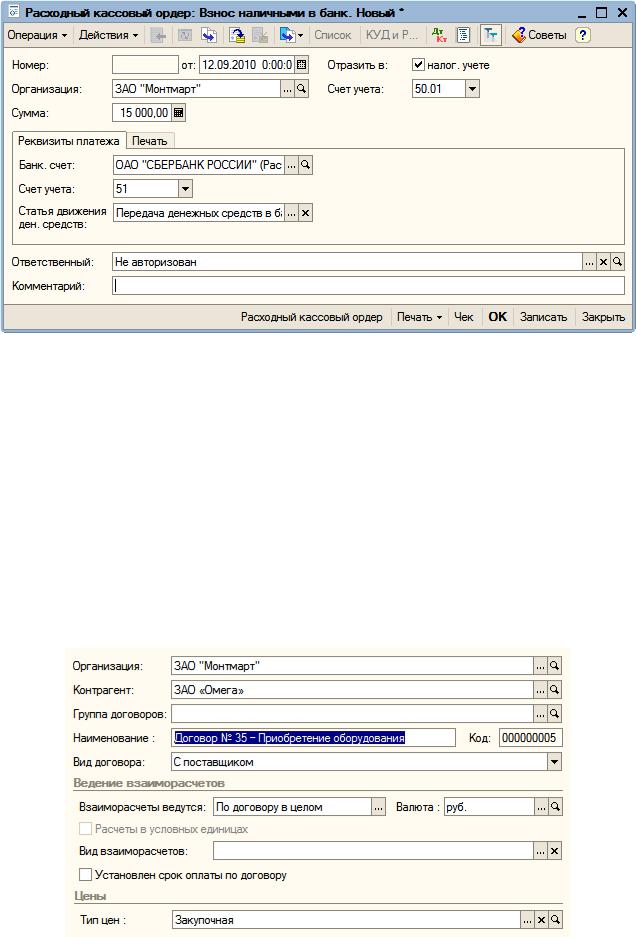Open the calculator beside the Сумма field

click(179, 112)
